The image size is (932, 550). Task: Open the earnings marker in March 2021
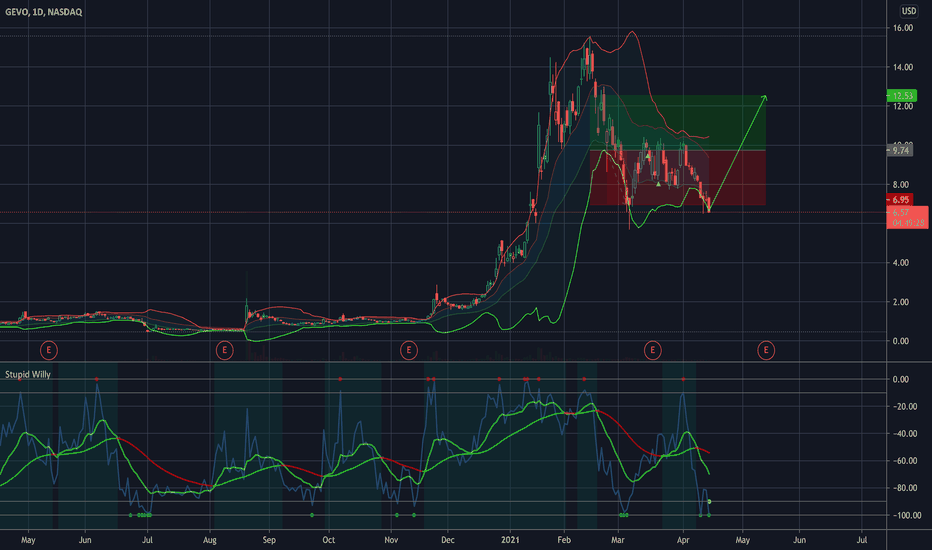pyautogui.click(x=653, y=350)
